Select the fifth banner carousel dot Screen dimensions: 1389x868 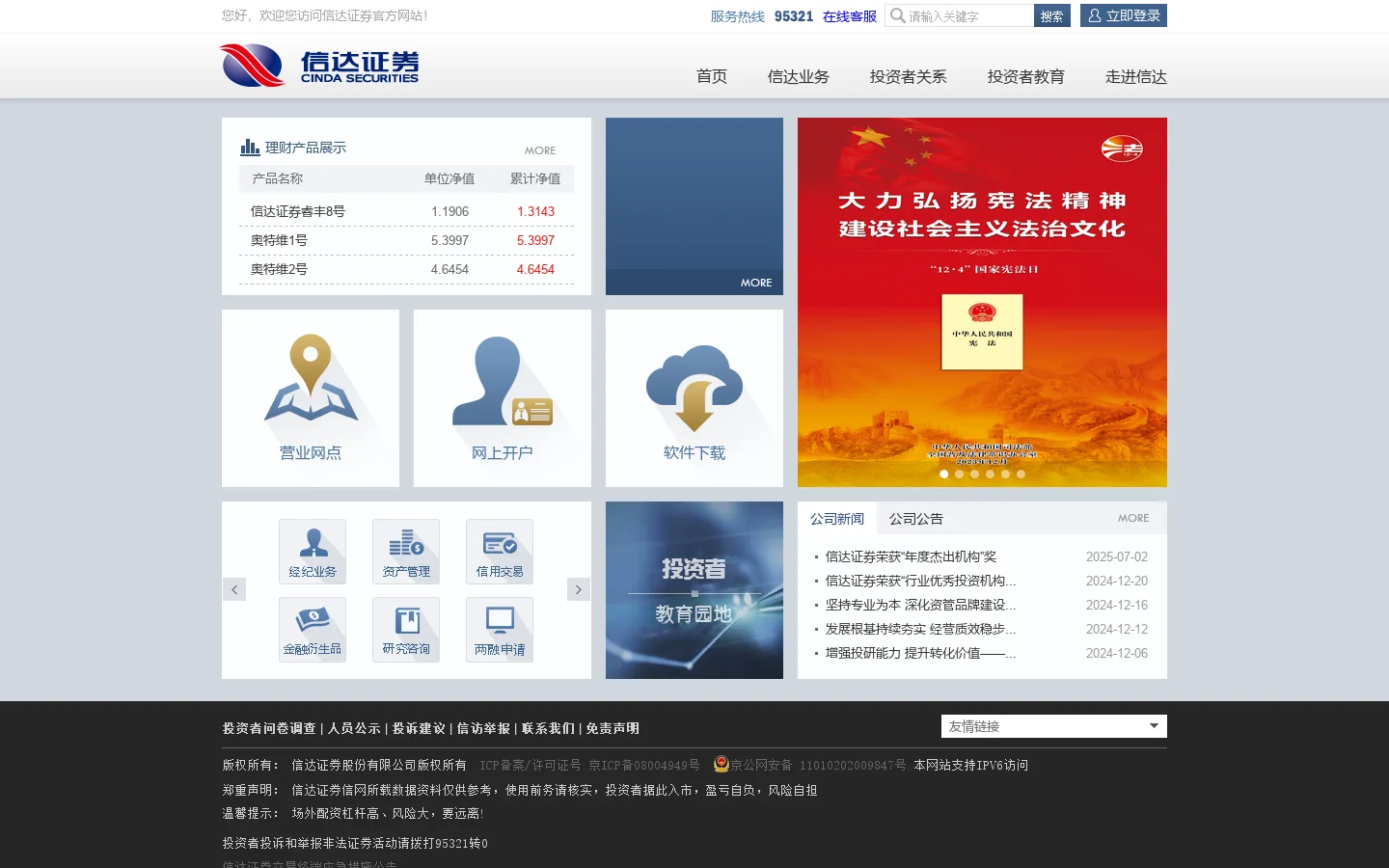coord(1005,474)
